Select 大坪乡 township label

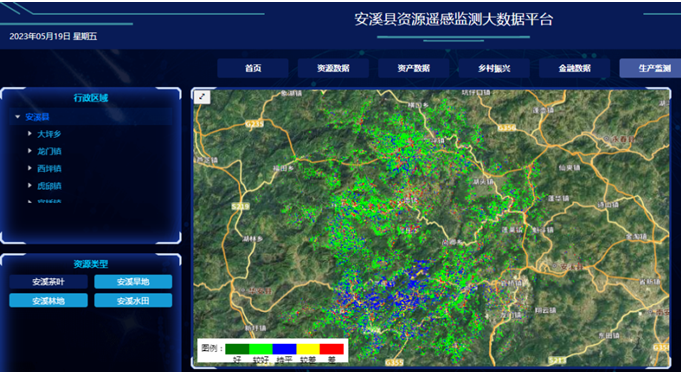click(49, 134)
